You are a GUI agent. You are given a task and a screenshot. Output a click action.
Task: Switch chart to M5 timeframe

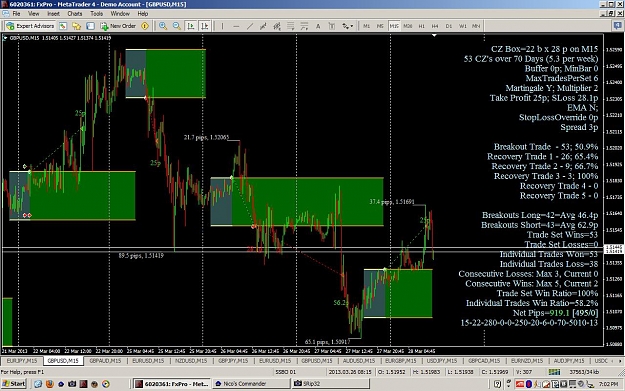380,26
